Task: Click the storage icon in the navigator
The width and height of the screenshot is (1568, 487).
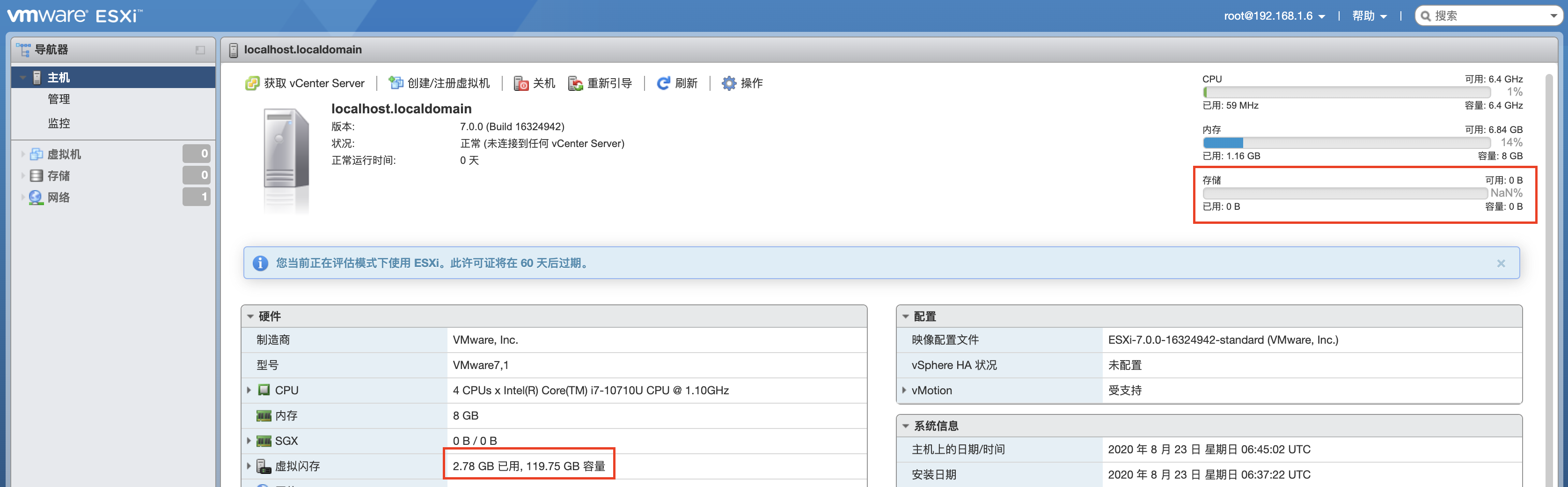Action: click(37, 176)
